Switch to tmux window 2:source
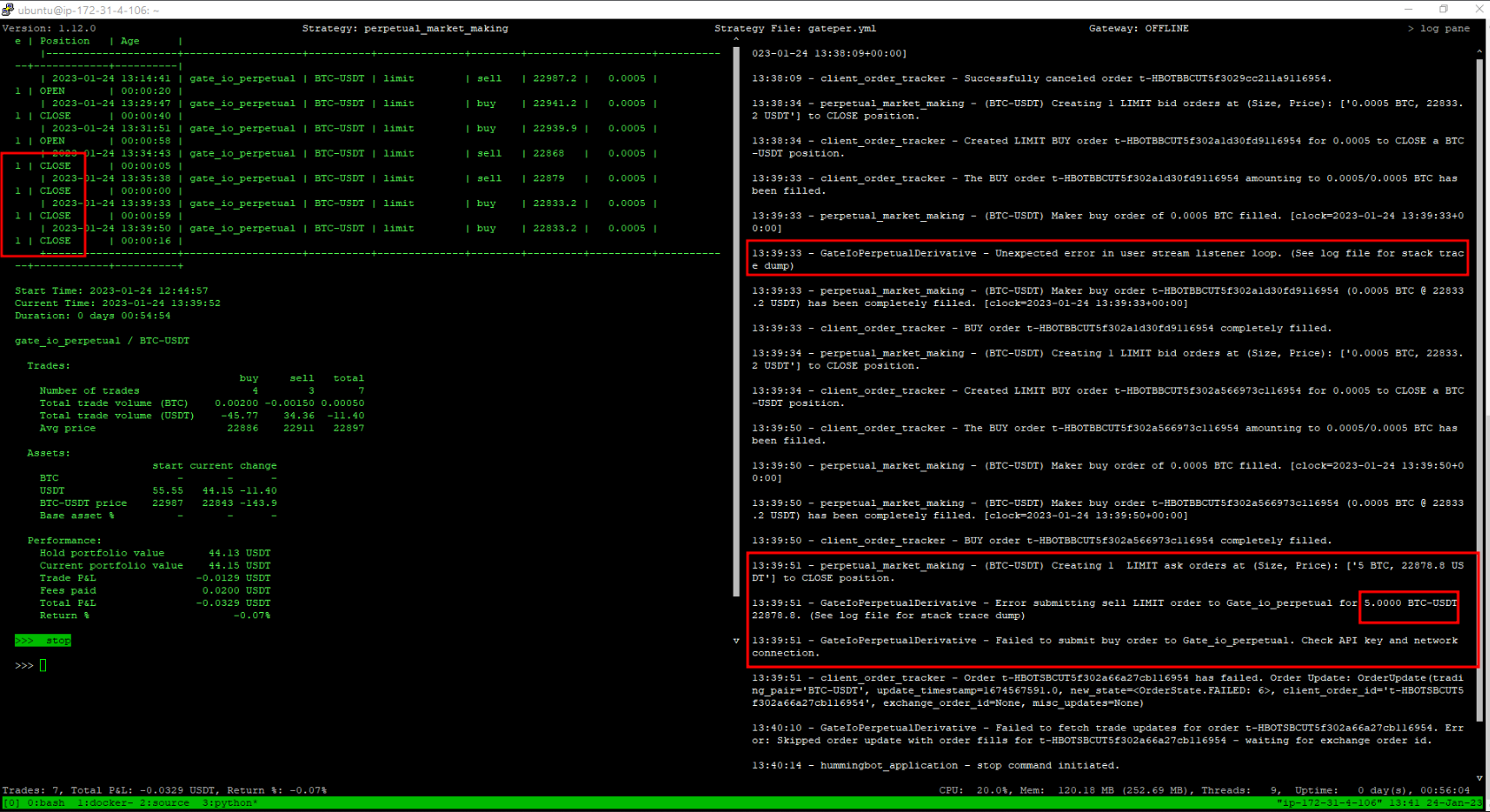The image size is (1490, 812). pos(165,803)
